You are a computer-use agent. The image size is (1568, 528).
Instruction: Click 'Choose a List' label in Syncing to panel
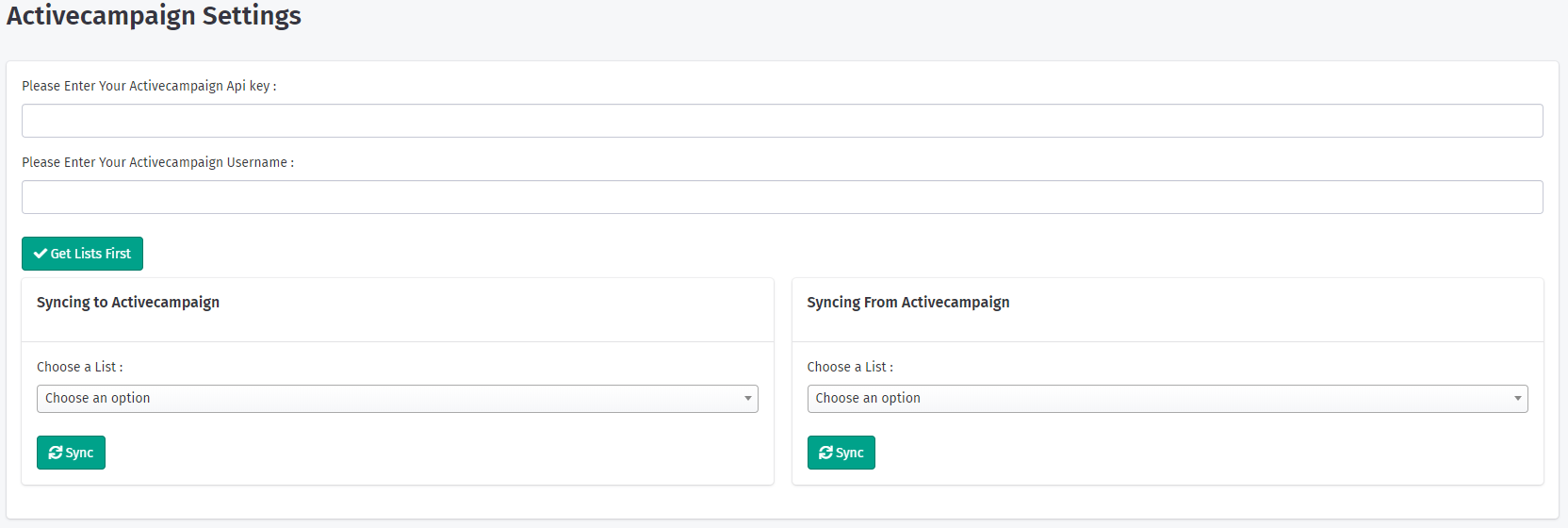[x=79, y=367]
